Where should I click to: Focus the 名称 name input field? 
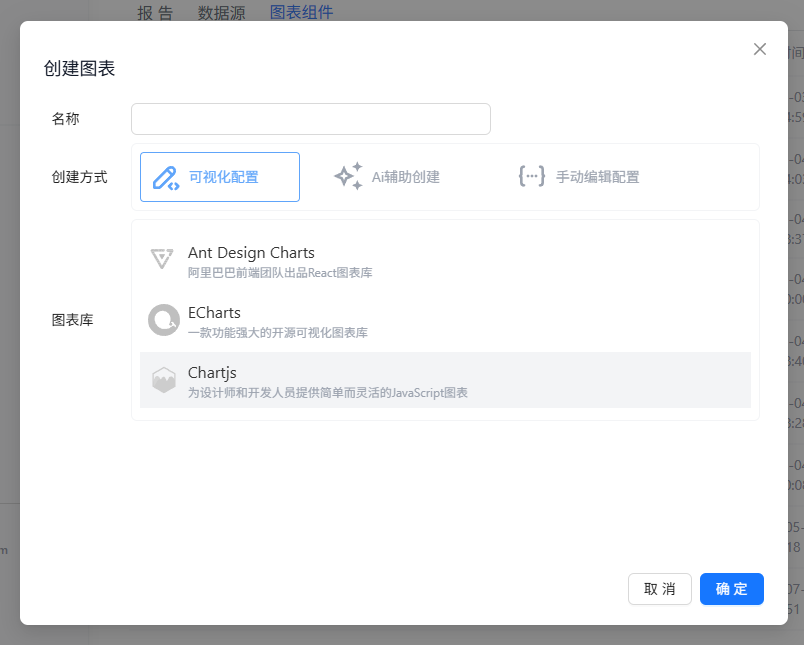click(x=311, y=119)
